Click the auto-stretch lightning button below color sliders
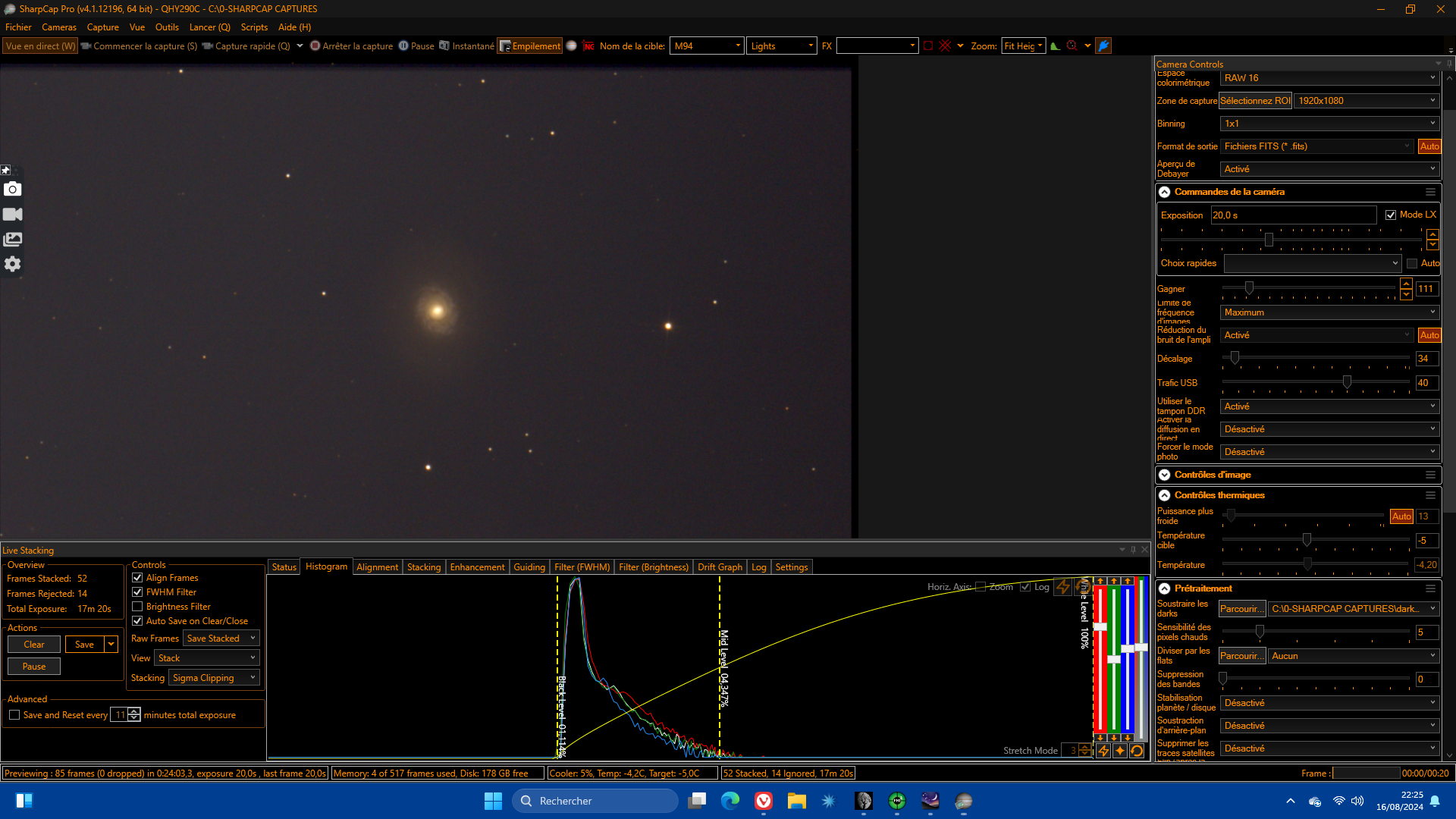The height and width of the screenshot is (819, 1456). 1103,750
